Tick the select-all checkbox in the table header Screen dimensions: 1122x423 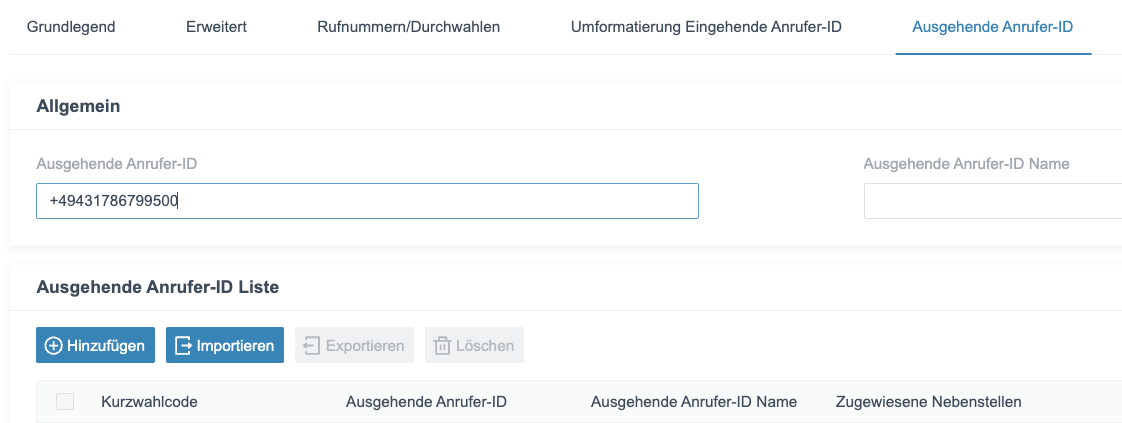65,402
